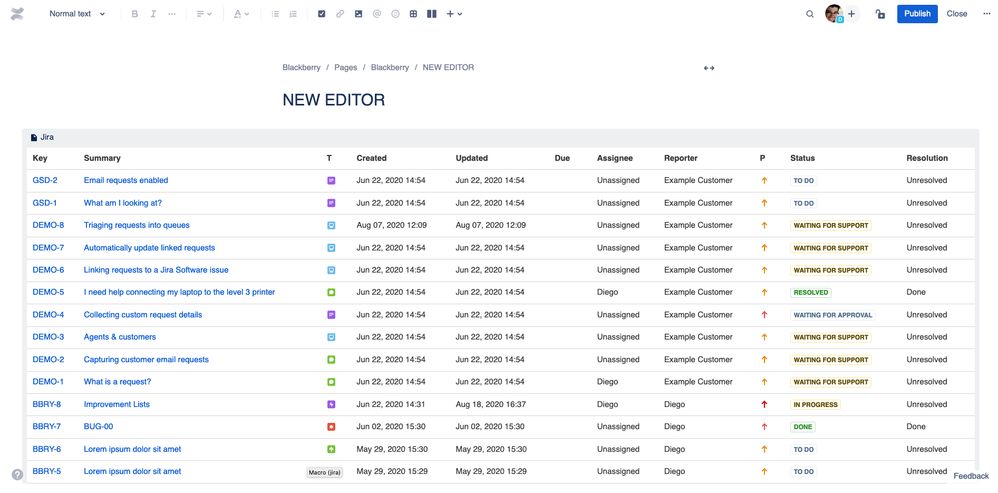Close the editor

tap(957, 13)
